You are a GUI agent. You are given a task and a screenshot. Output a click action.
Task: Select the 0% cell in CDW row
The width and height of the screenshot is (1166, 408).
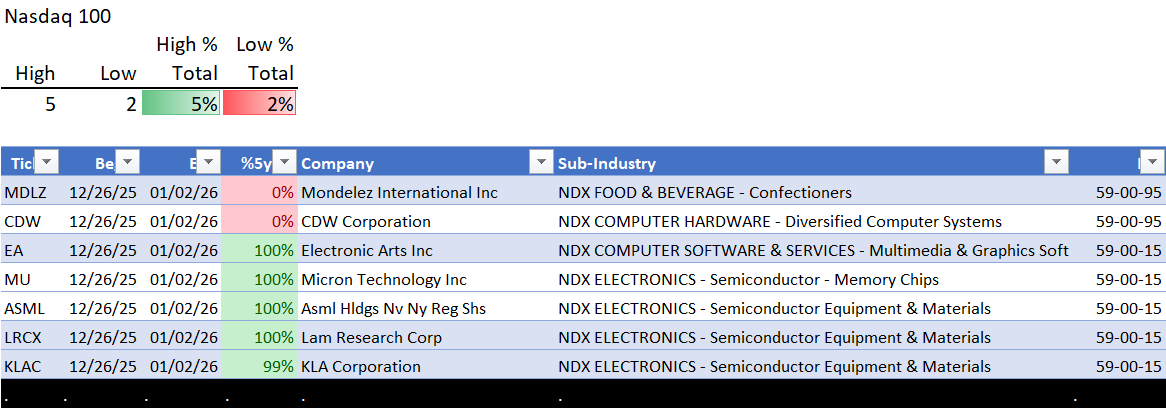click(260, 221)
